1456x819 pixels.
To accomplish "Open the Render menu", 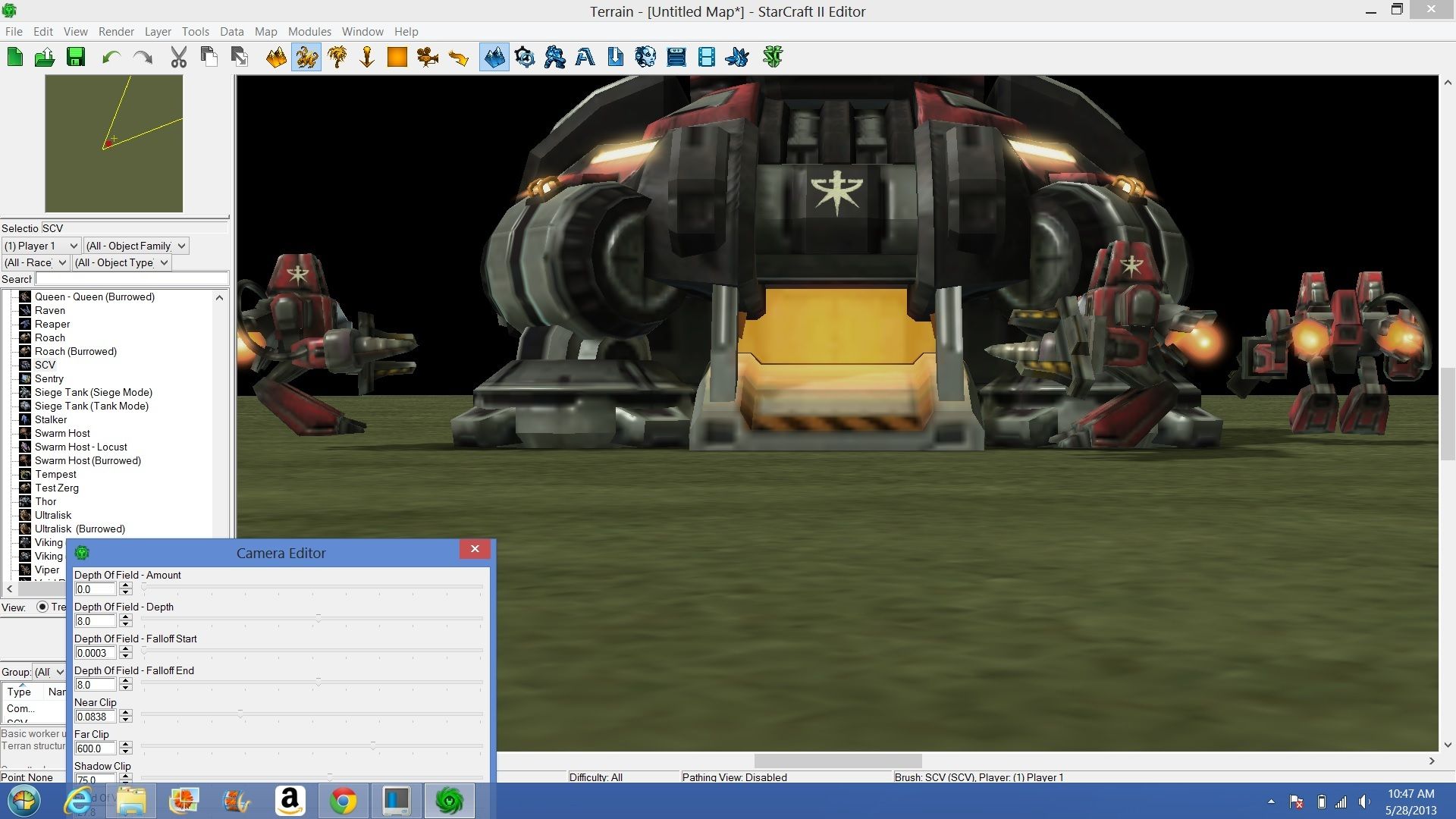I will pyautogui.click(x=116, y=31).
